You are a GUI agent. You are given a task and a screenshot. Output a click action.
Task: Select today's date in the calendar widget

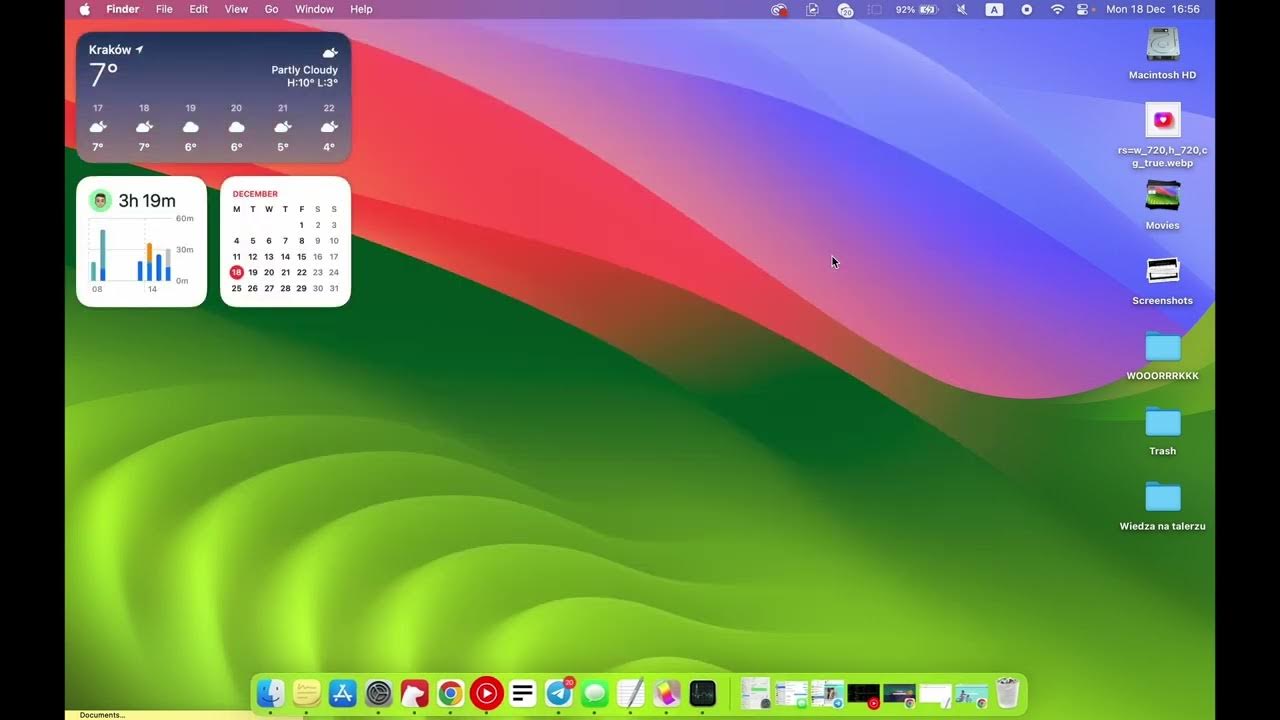236,271
